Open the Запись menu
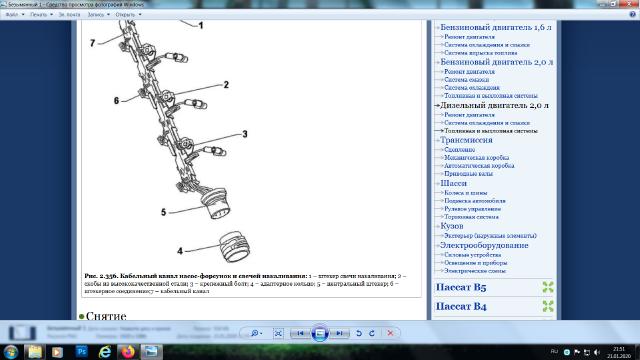The image size is (640, 360). coord(98,14)
